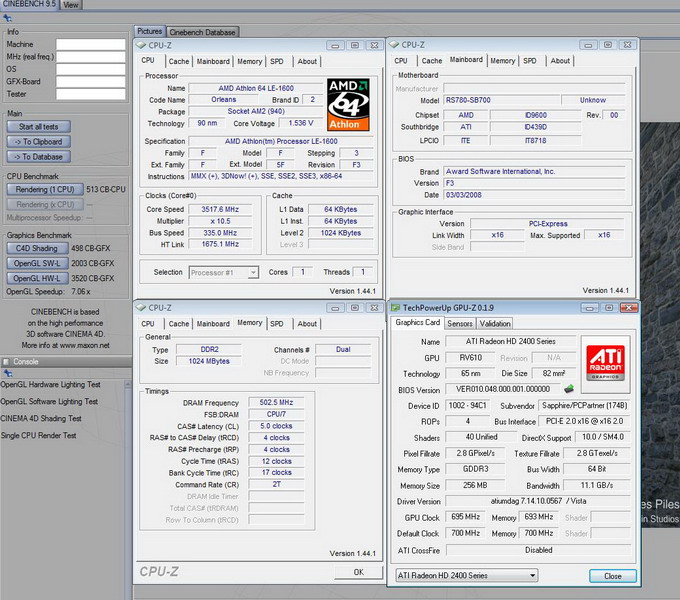Click the Tester input field
Image resolution: width=680 pixels, height=600 pixels.
90,94
